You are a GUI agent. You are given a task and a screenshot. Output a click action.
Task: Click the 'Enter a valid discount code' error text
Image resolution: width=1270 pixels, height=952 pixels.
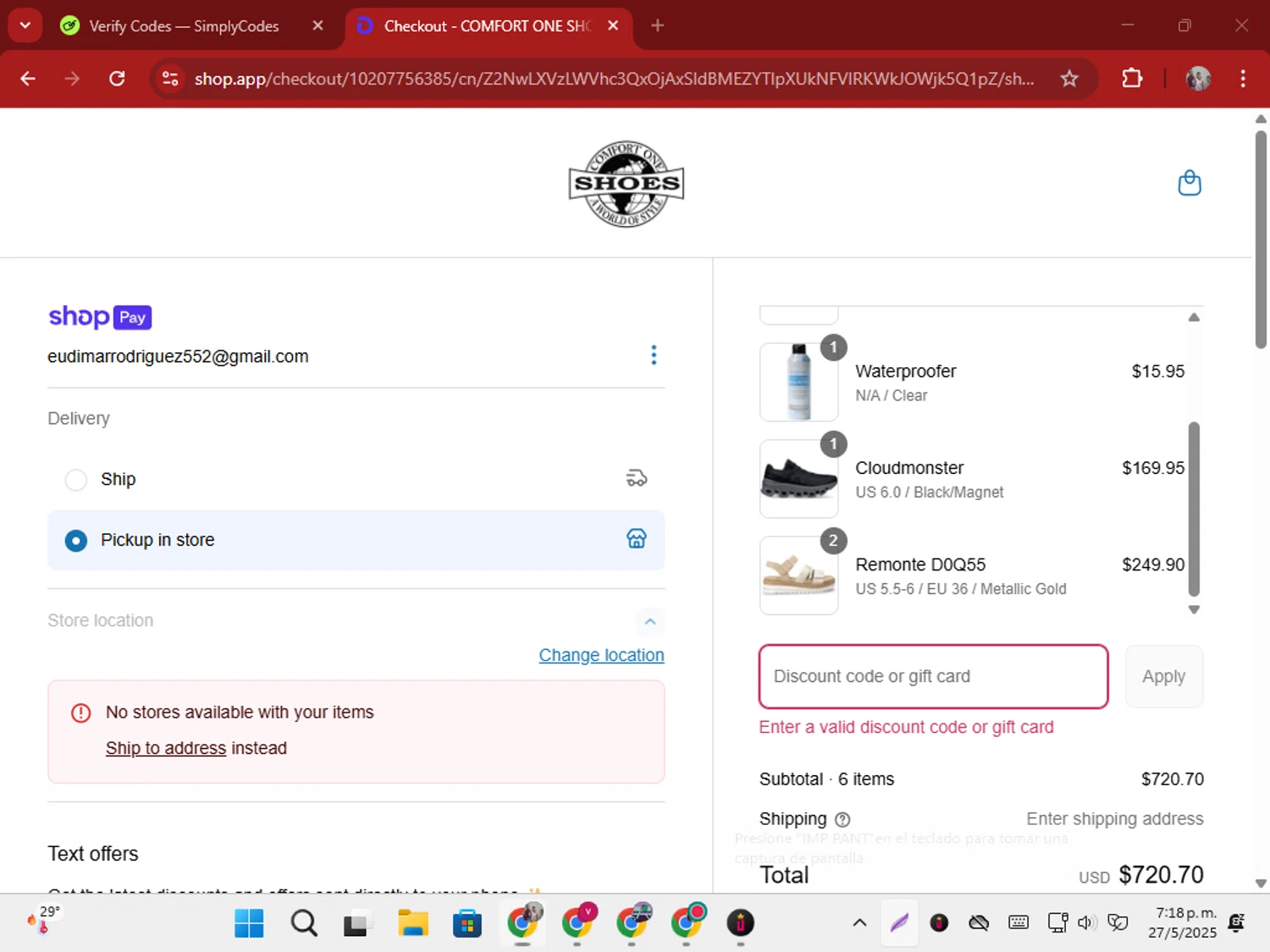point(906,727)
